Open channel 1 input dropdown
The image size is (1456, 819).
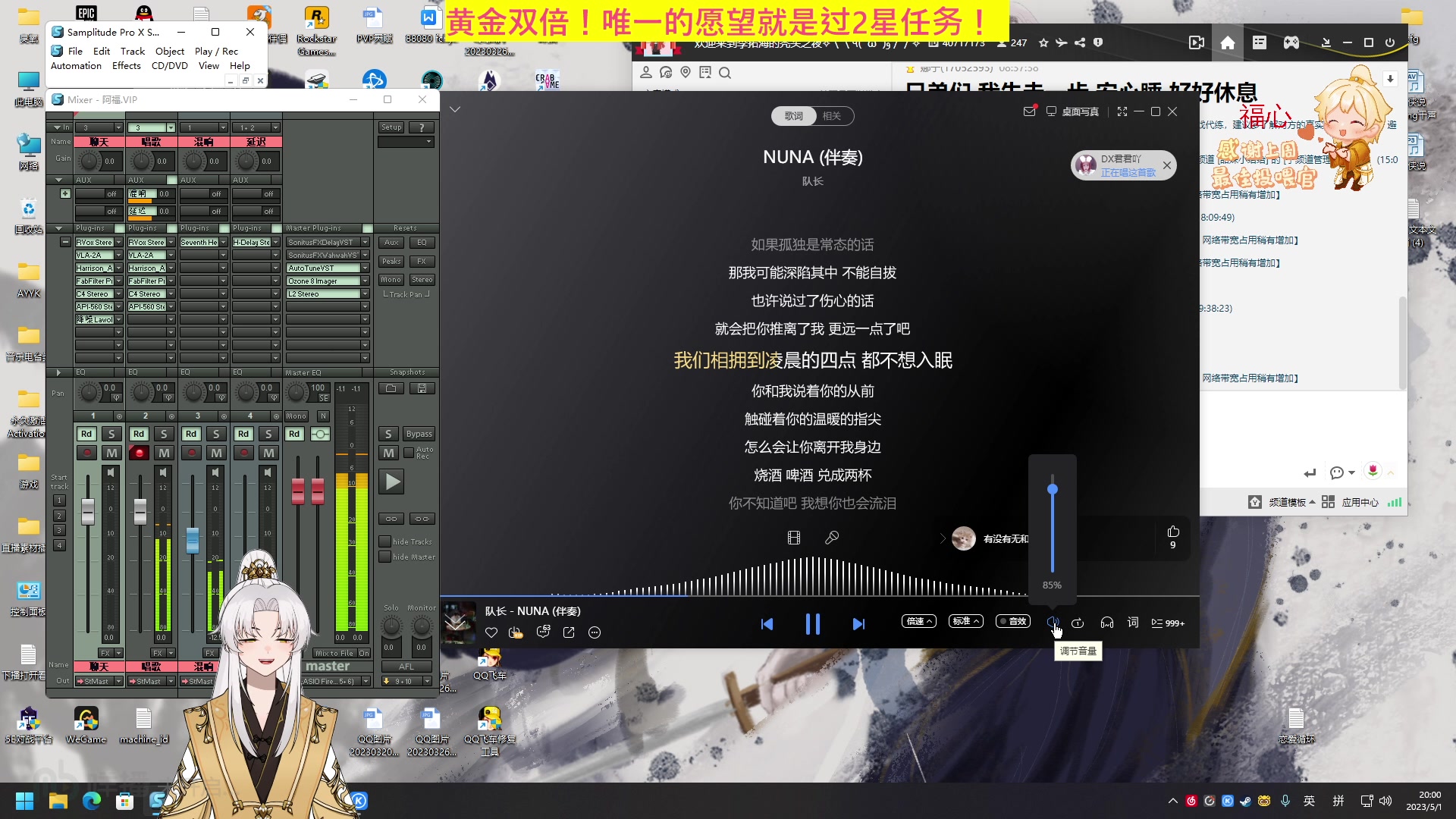[118, 127]
